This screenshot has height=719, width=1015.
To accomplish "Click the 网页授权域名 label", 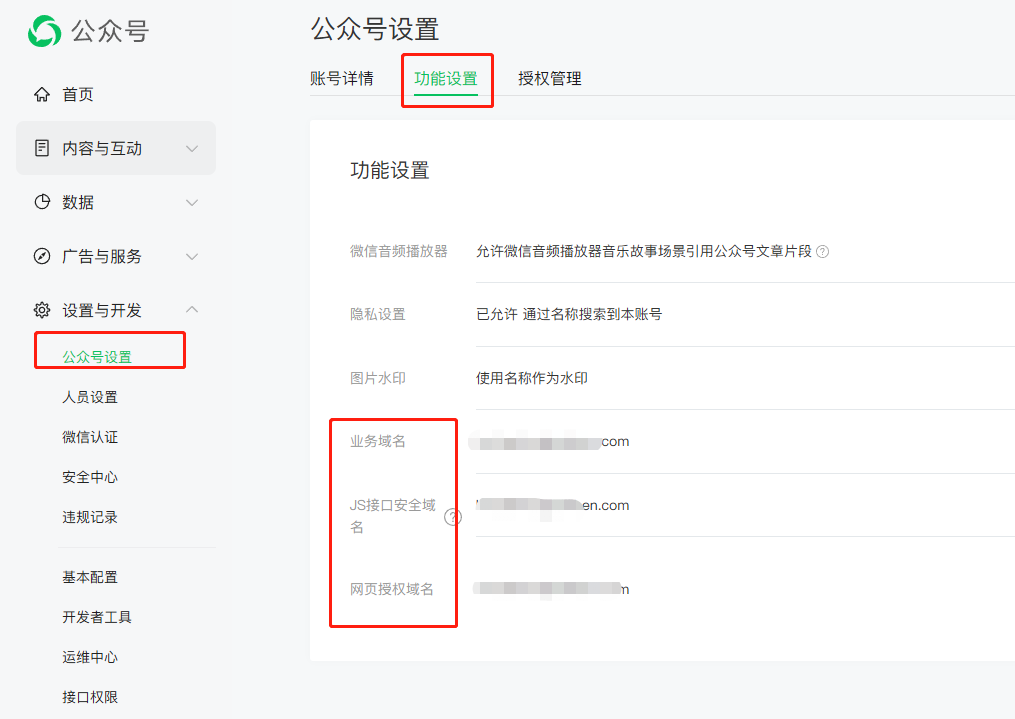I will tap(392, 589).
